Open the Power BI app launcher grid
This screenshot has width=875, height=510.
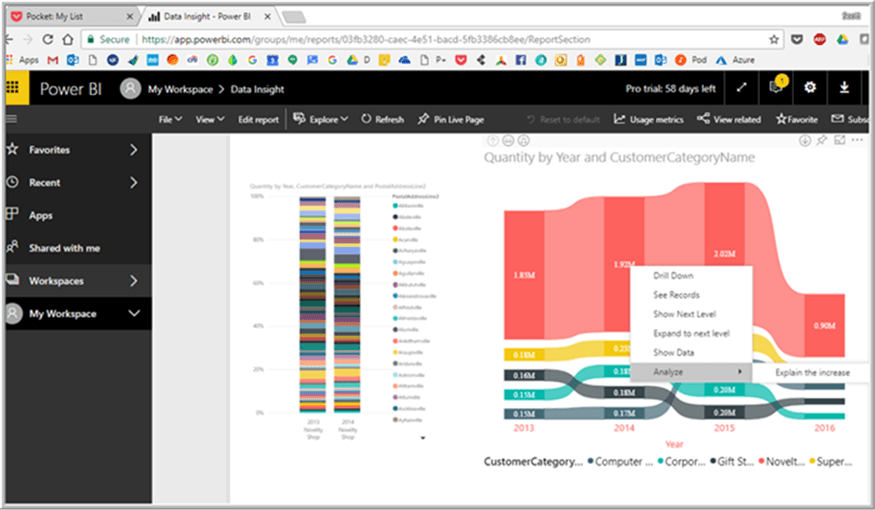(x=13, y=88)
